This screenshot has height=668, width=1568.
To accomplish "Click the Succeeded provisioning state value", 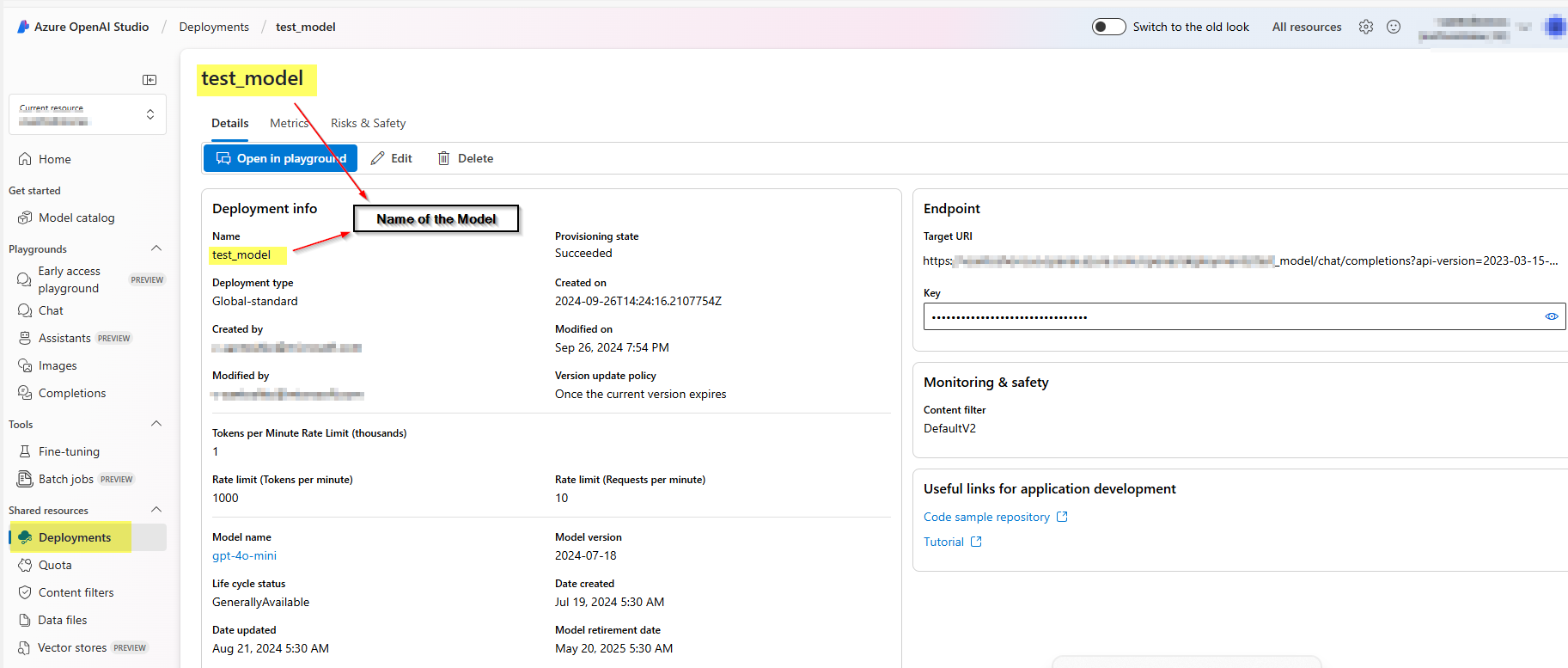I will coord(583,254).
